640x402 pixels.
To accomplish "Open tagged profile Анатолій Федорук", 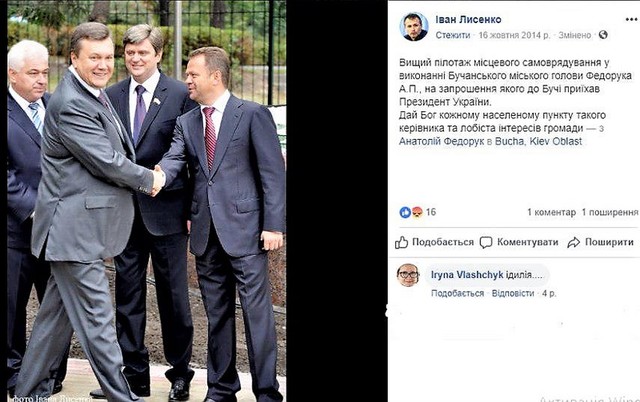I will 441,141.
